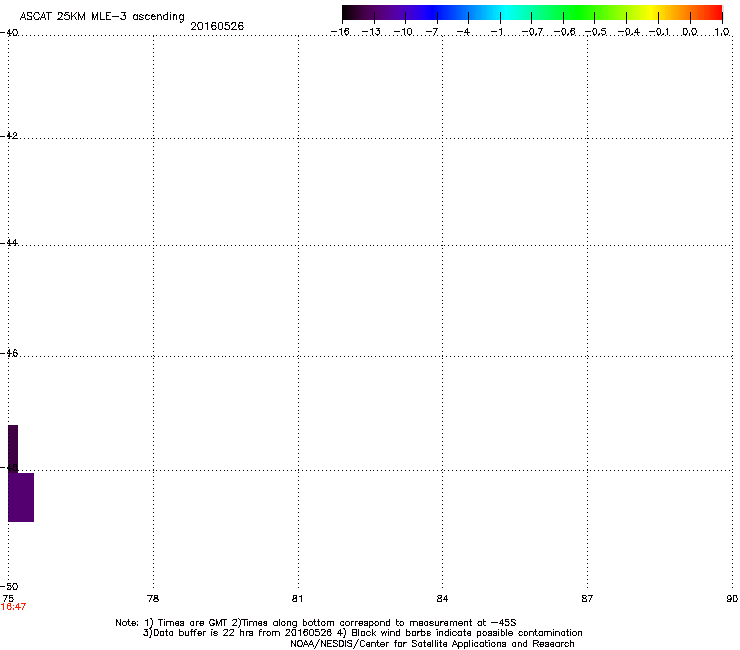Click the 87 longitude axis label
Viewport: 740px width, 650px height.
(587, 599)
